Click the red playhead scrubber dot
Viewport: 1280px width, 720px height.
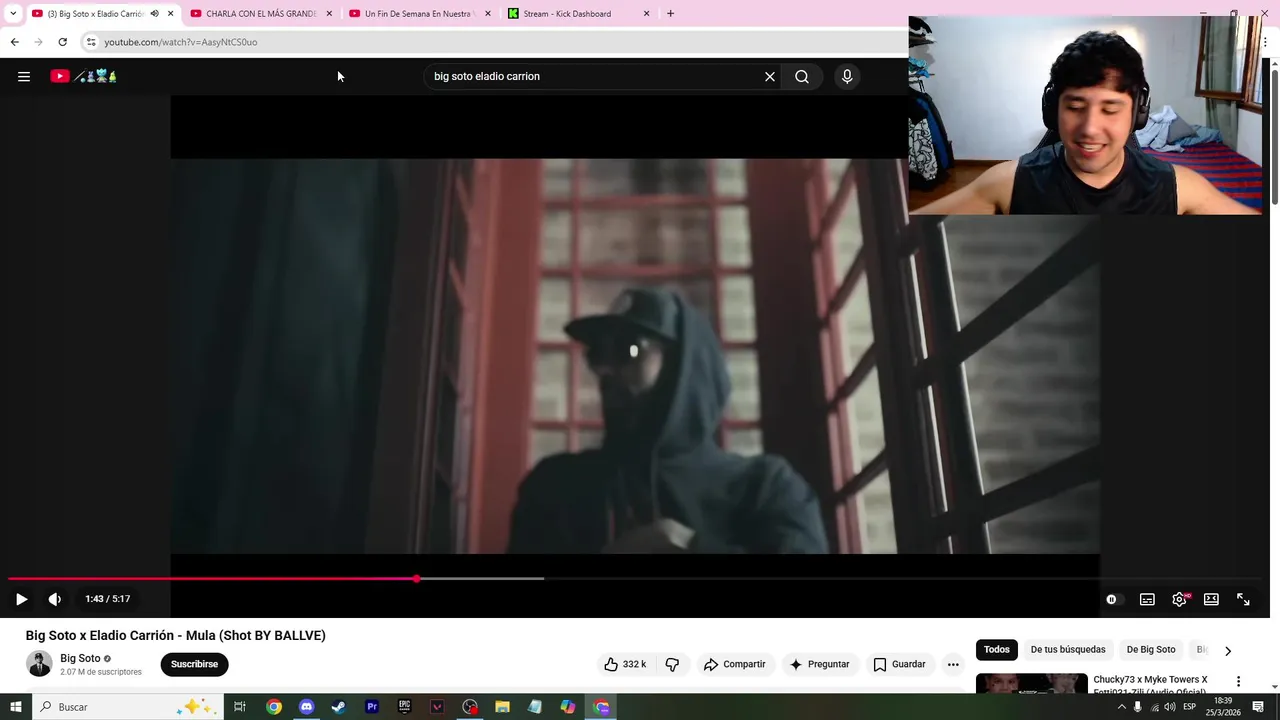tap(416, 579)
